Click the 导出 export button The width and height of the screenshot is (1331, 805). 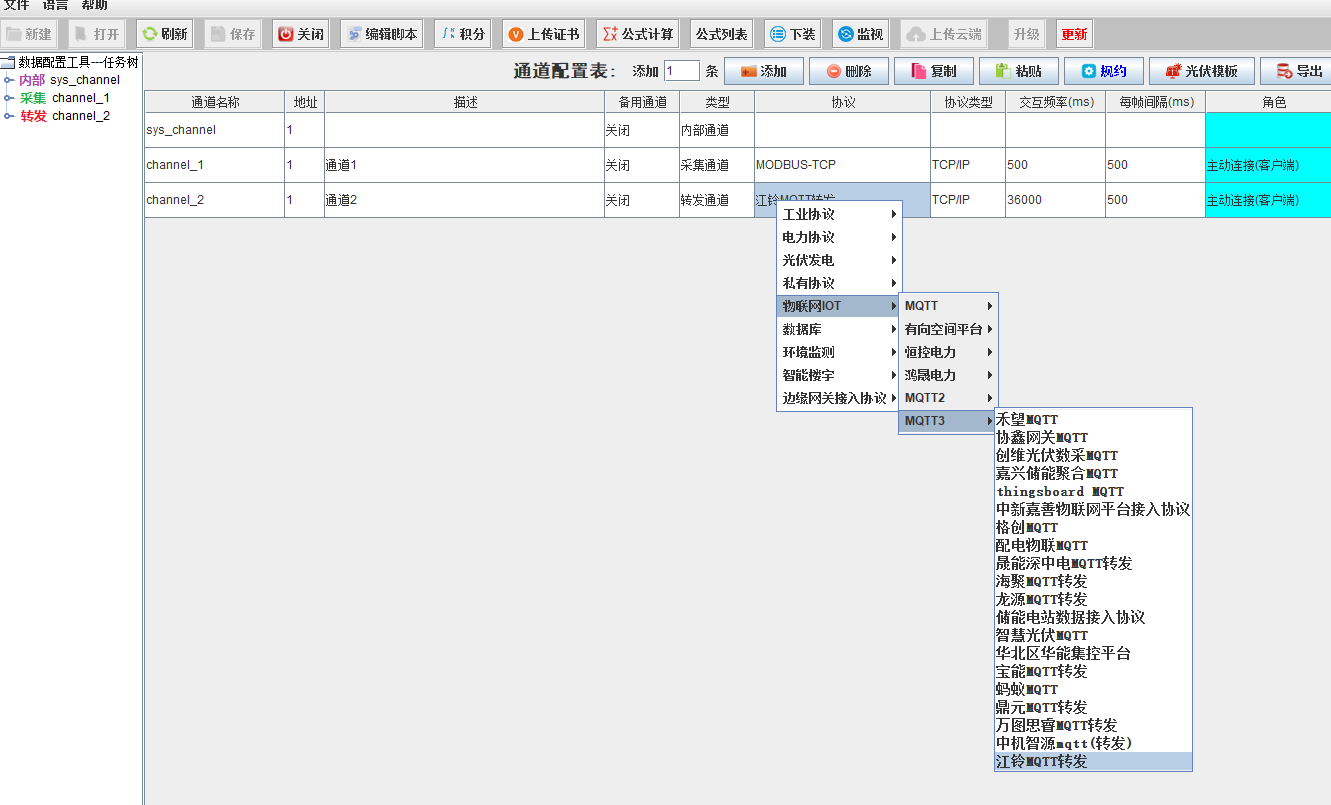[1297, 71]
